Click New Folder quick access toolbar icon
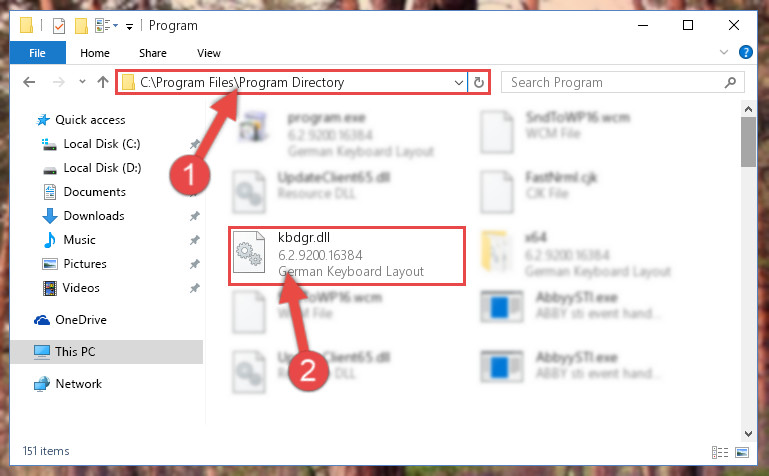 [x=81, y=25]
